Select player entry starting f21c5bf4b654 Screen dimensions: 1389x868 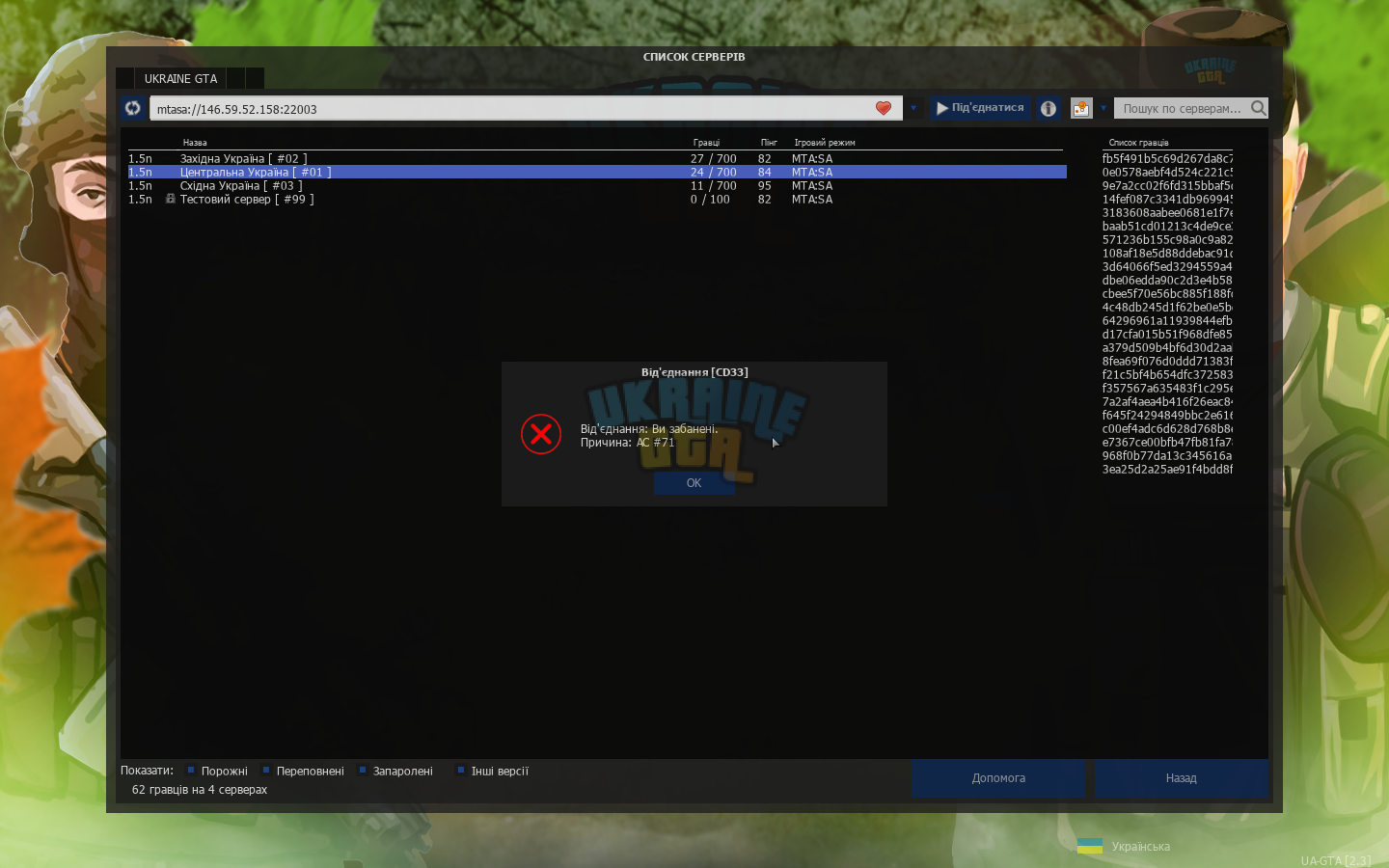(1167, 374)
